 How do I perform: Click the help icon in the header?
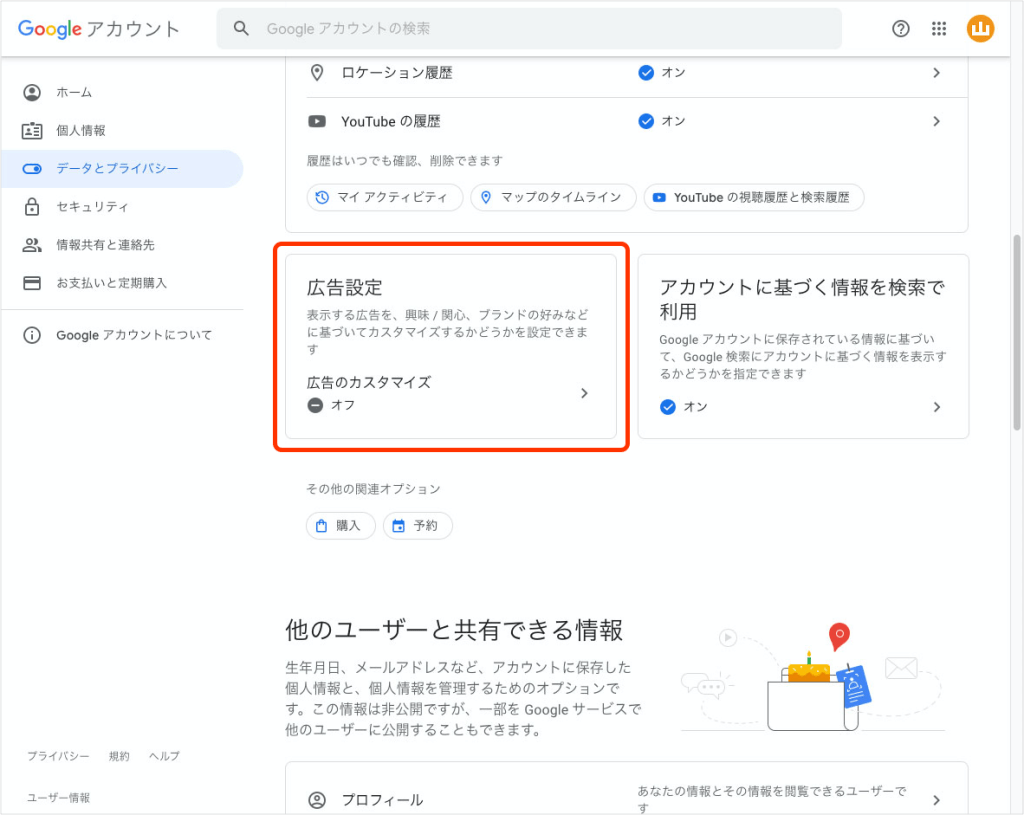pyautogui.click(x=900, y=28)
